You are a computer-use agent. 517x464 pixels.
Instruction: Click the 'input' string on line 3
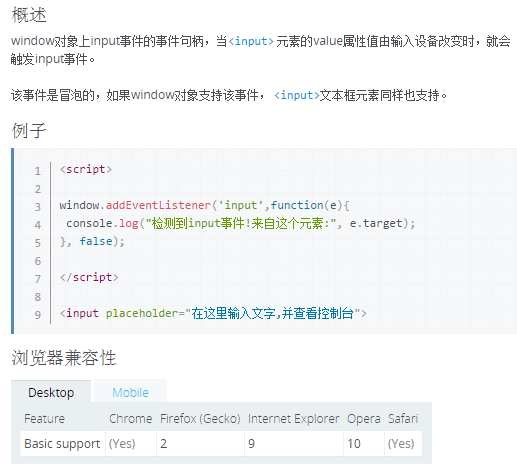241,205
